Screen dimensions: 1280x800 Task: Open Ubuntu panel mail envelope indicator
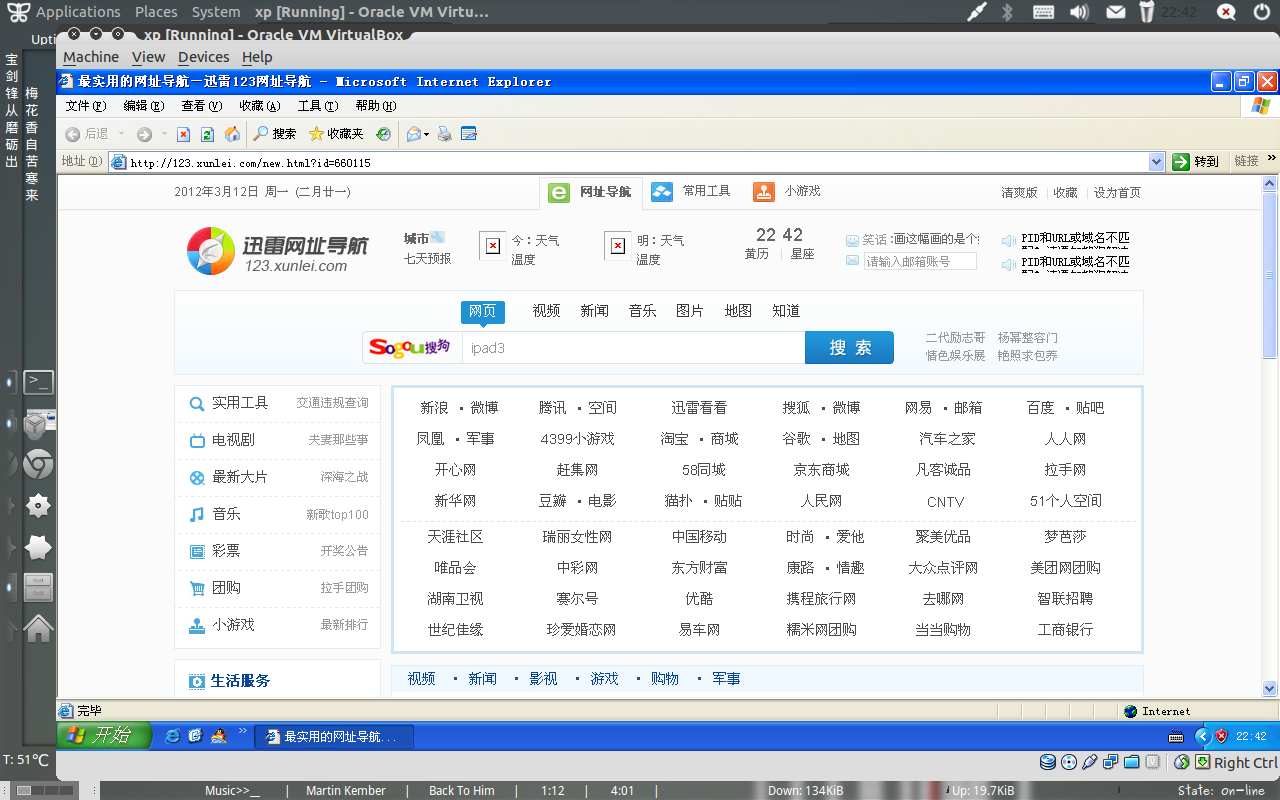pyautogui.click(x=1115, y=12)
